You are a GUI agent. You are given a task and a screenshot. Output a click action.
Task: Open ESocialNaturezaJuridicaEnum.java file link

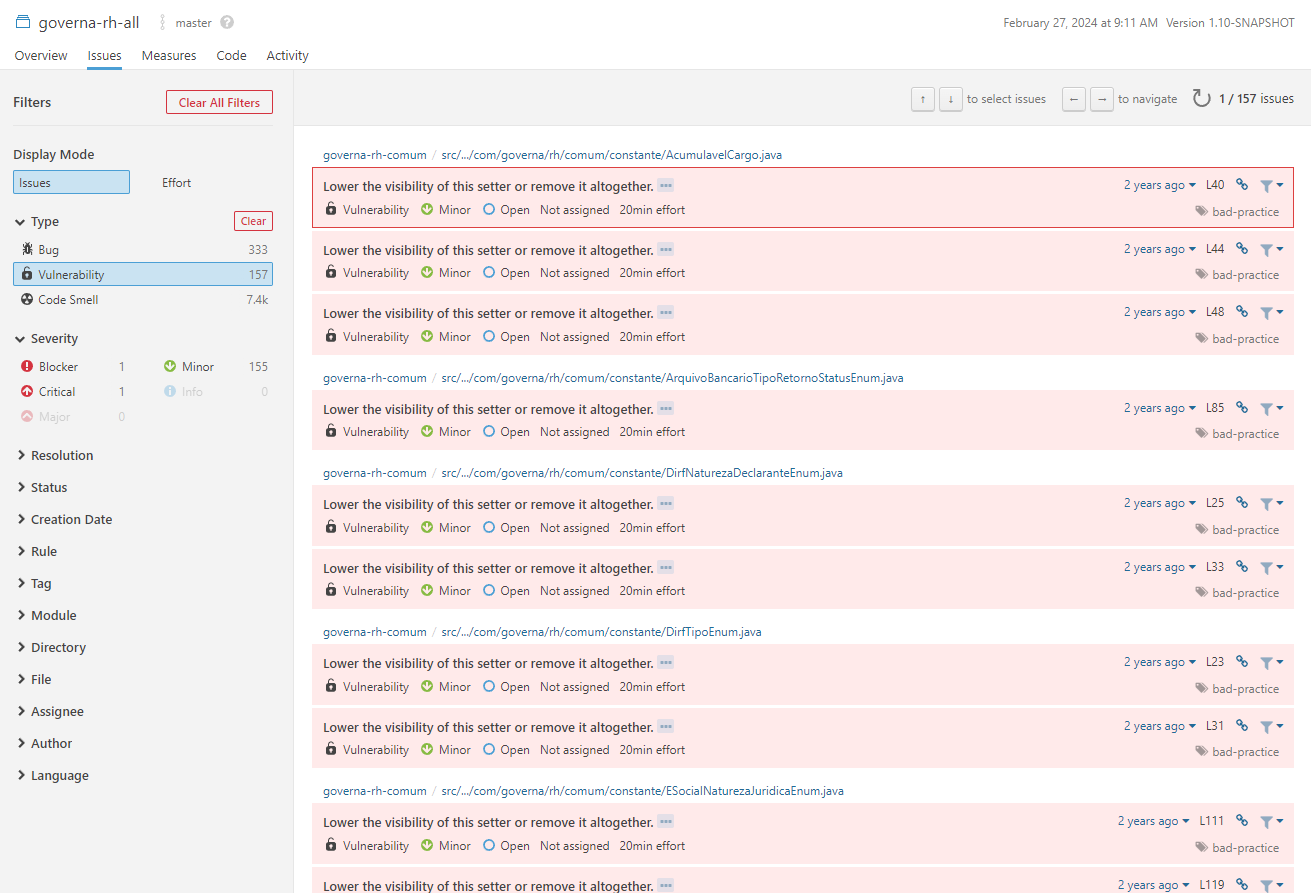[x=642, y=791]
